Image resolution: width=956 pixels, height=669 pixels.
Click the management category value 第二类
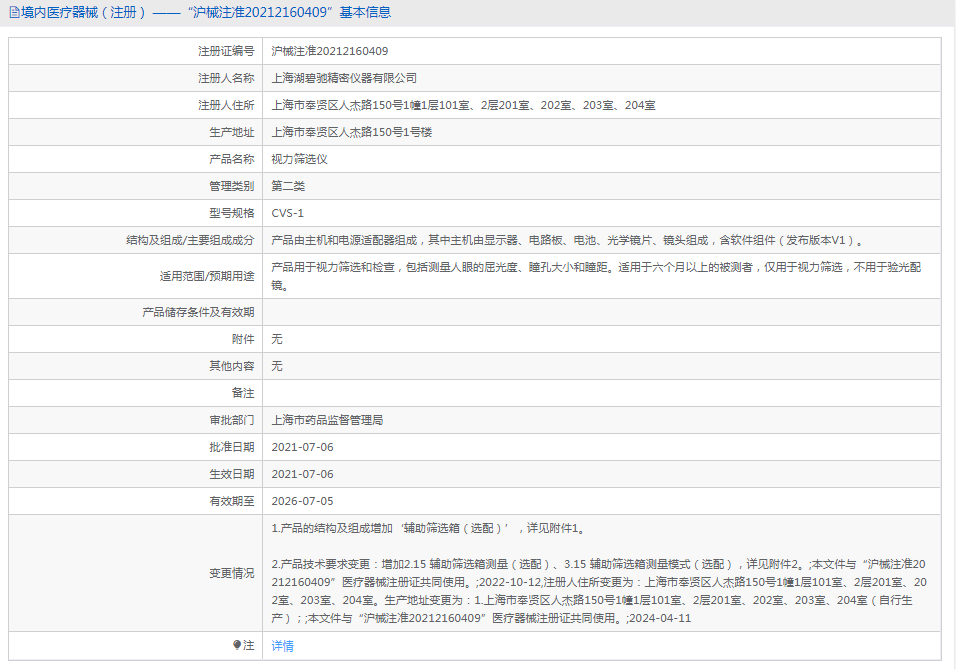[288, 186]
